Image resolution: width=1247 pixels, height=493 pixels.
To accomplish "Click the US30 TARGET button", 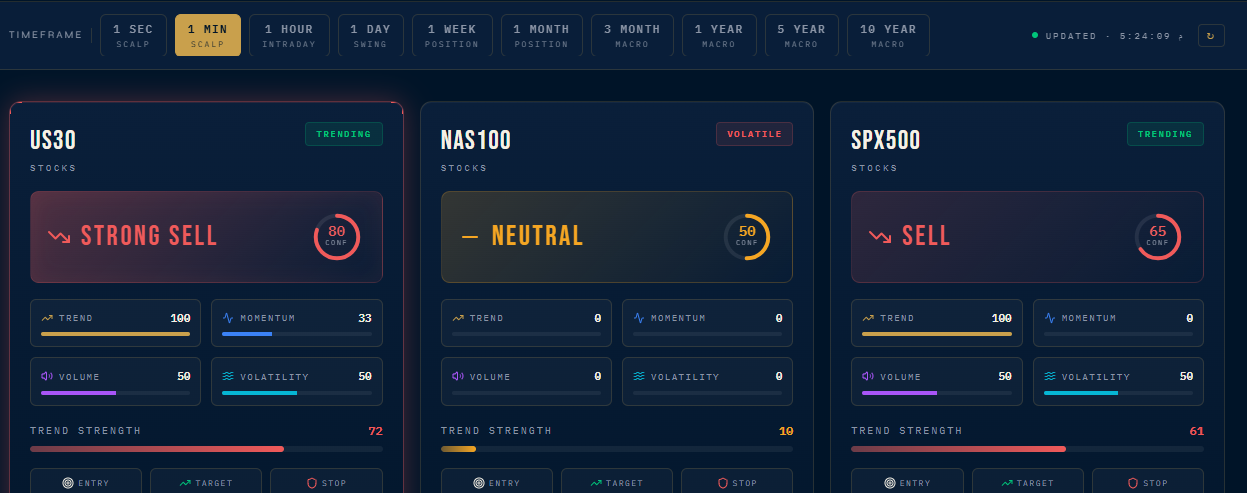I will pos(206,481).
